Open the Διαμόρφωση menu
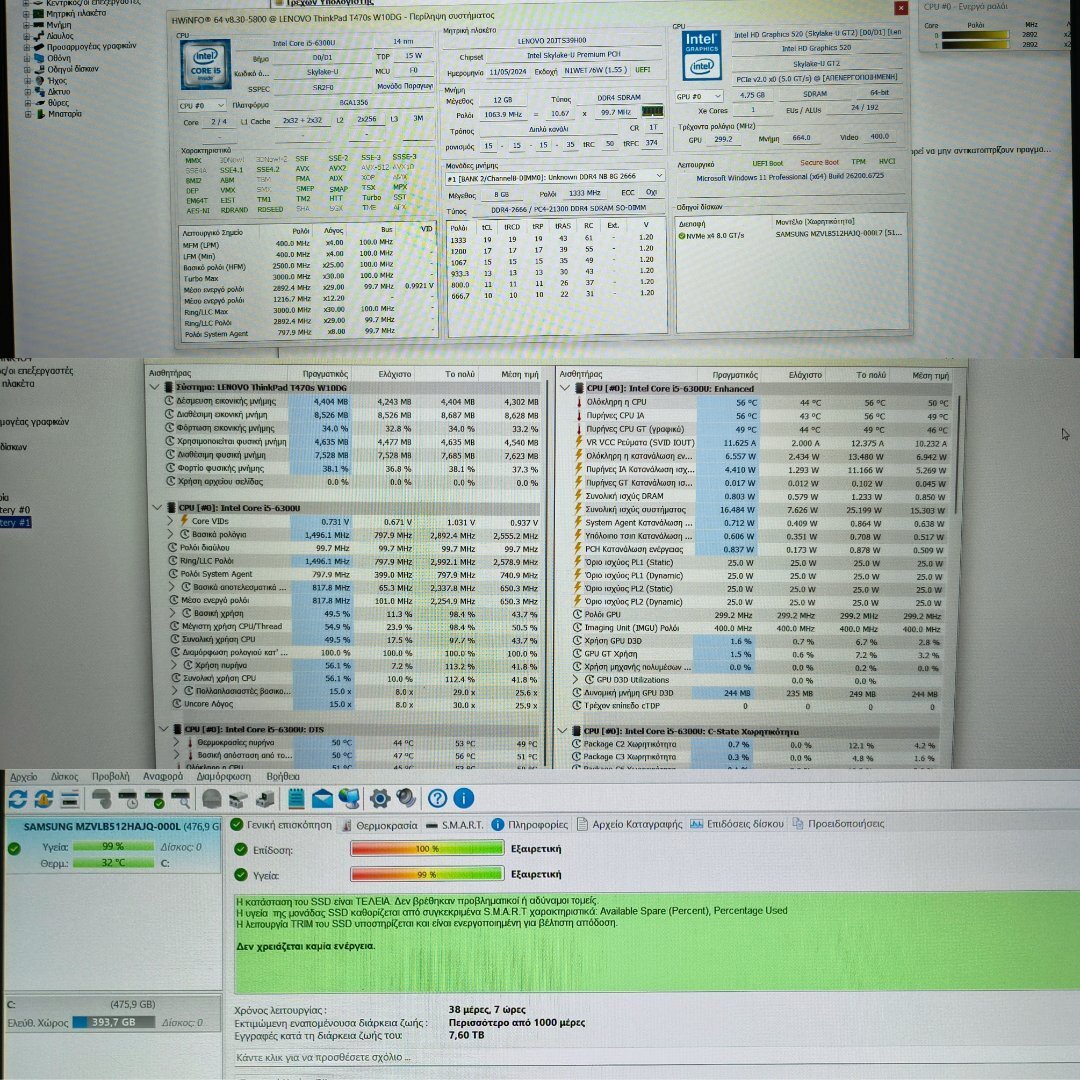Viewport: 1080px width, 1080px height. coord(224,777)
